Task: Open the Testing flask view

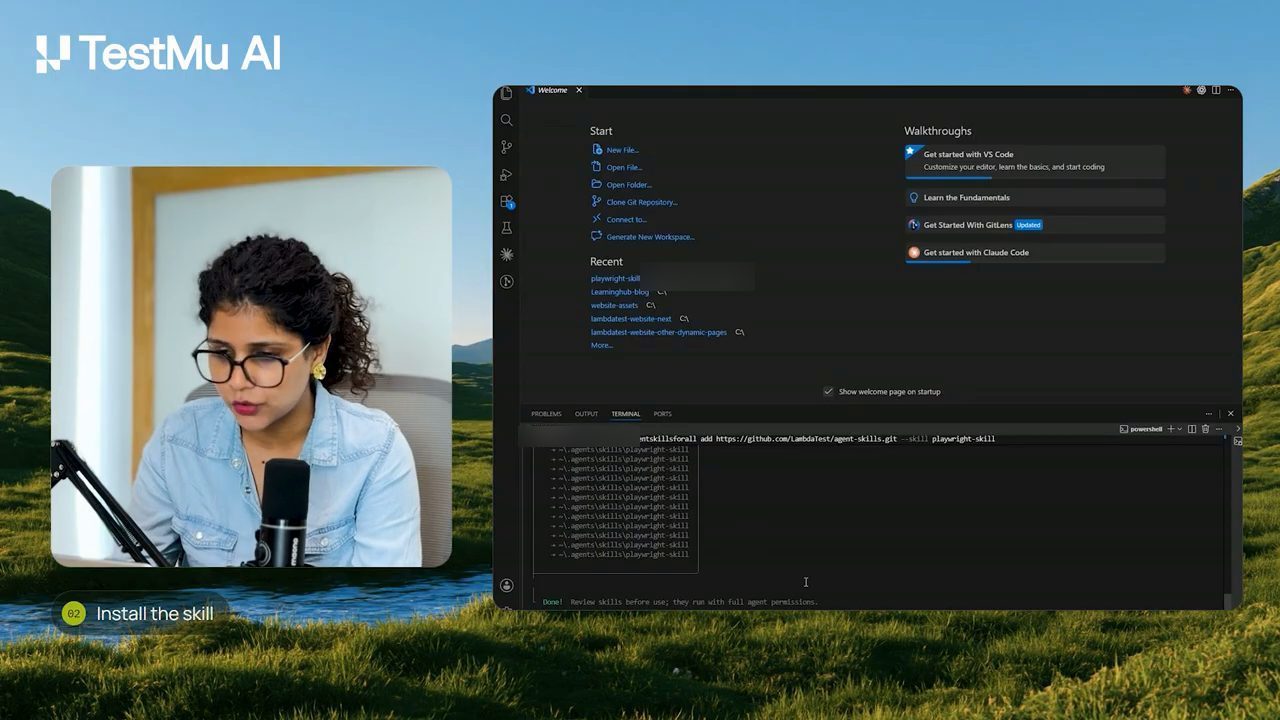Action: pyautogui.click(x=506, y=228)
